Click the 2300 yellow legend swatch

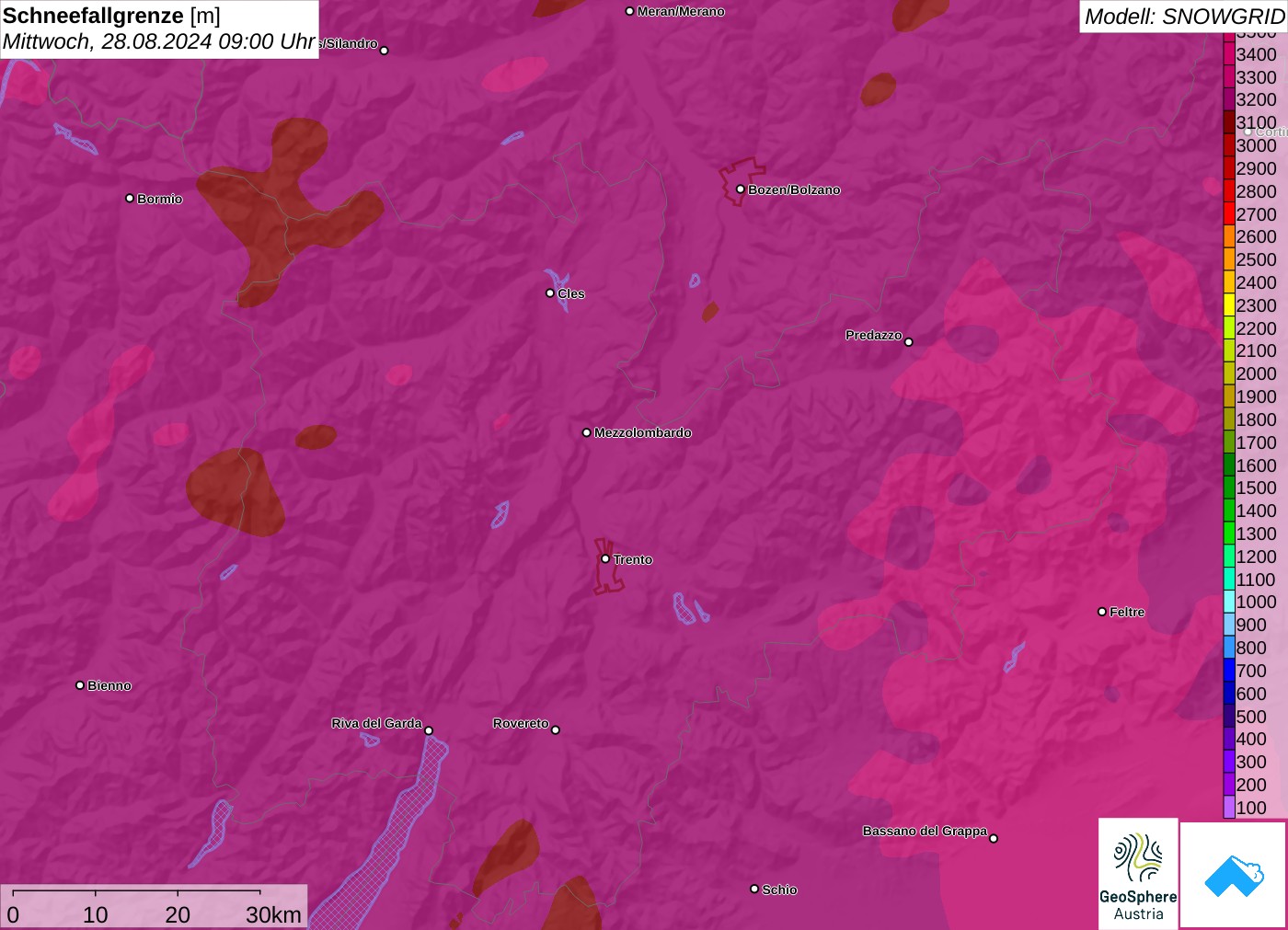pyautogui.click(x=1229, y=304)
